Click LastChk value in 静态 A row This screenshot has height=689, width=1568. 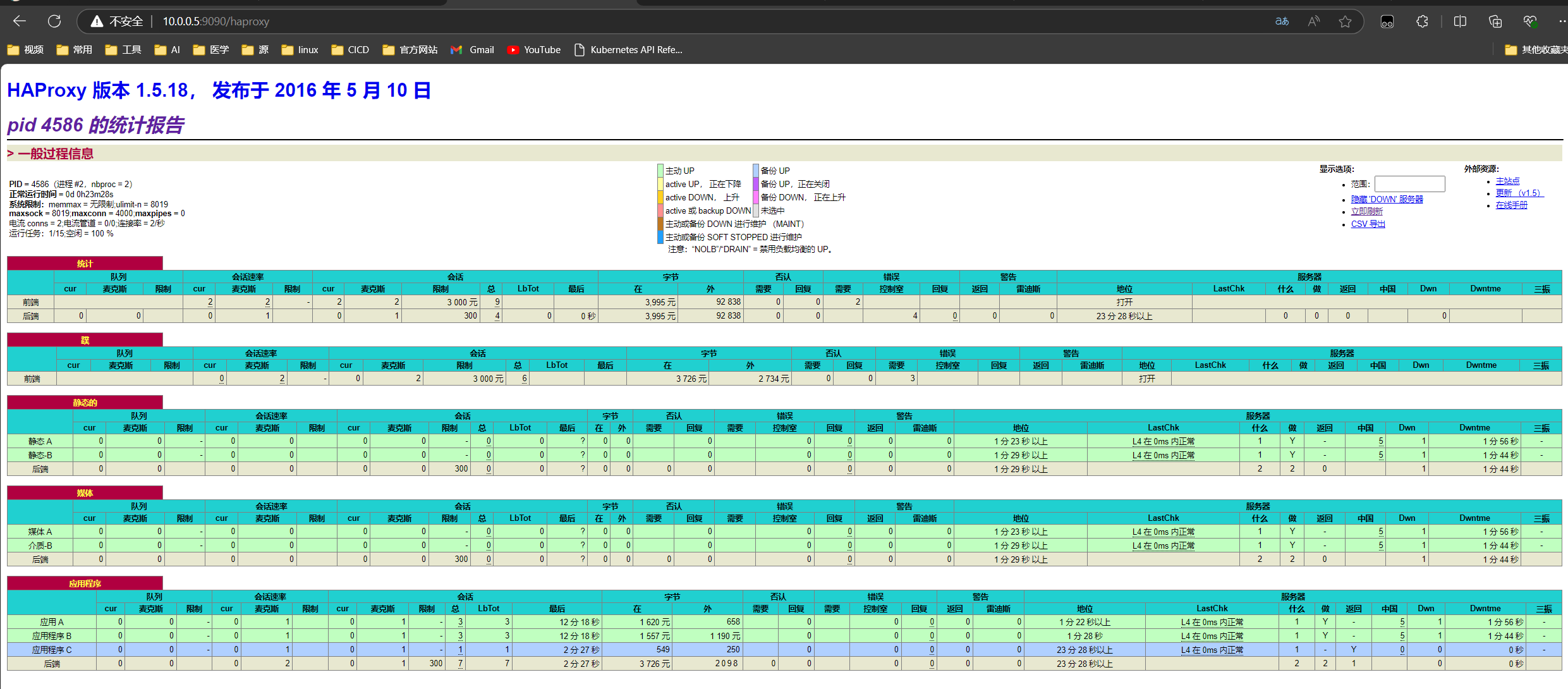tap(1164, 441)
